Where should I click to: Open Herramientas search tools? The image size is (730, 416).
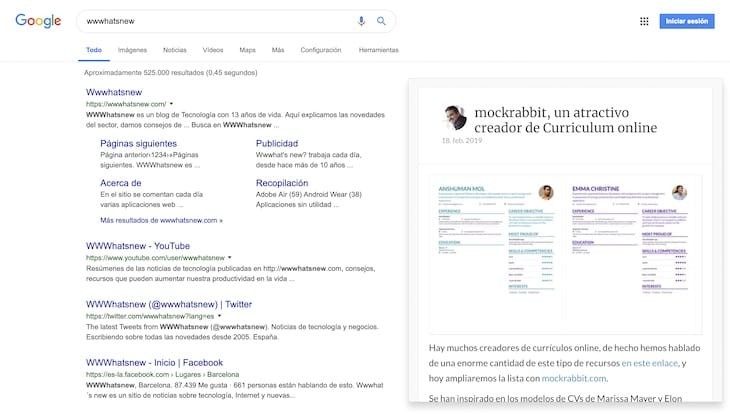pyautogui.click(x=379, y=50)
